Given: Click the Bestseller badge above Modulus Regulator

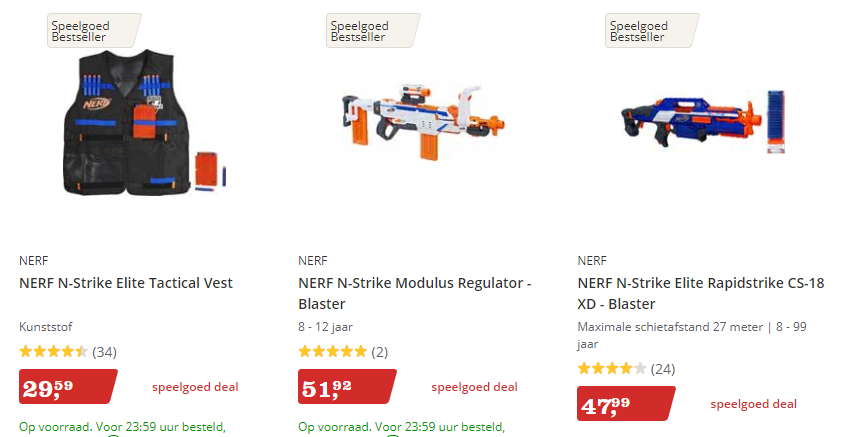Looking at the screenshot, I should pos(370,31).
